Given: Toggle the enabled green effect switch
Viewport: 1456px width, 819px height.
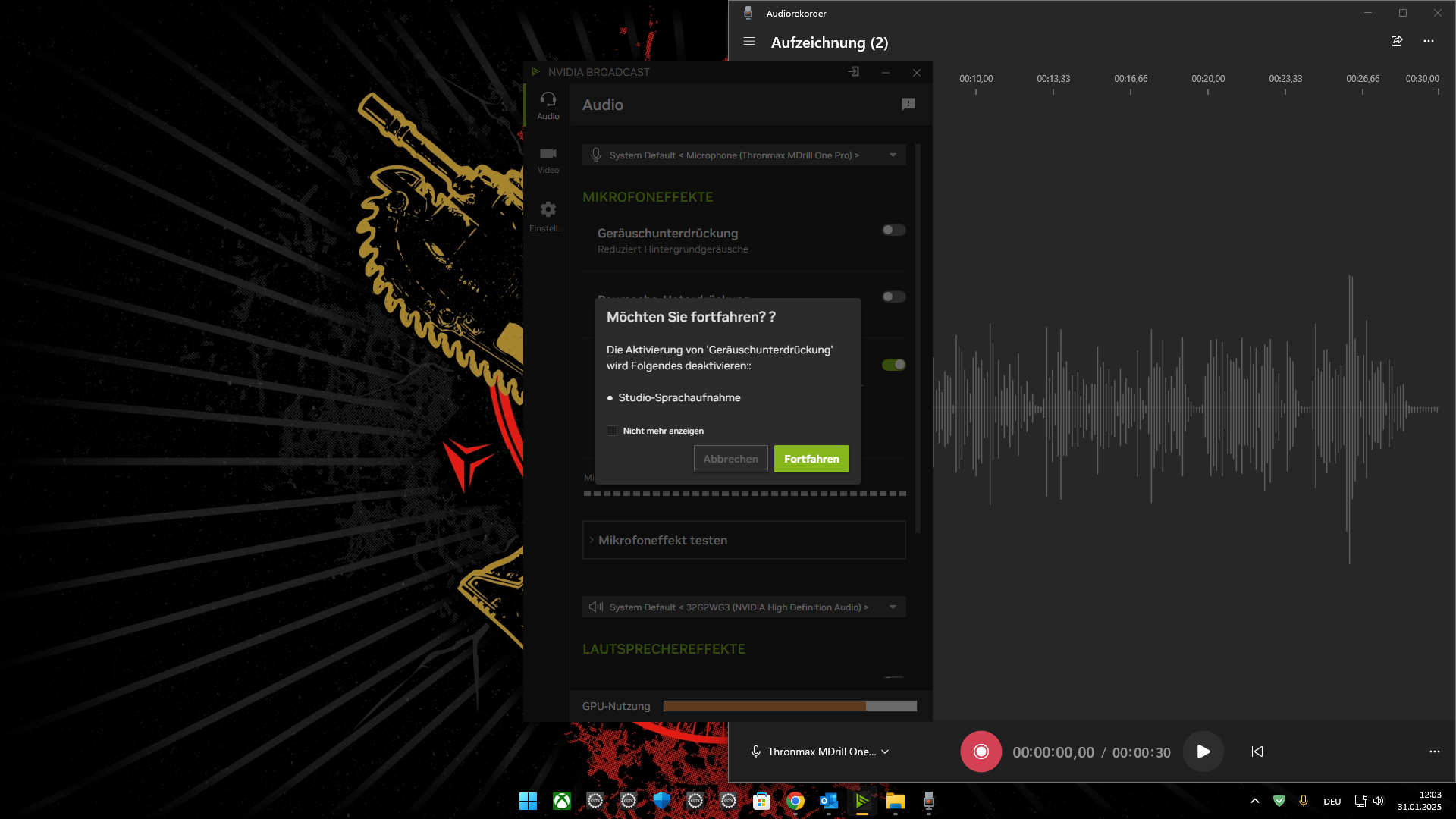Looking at the screenshot, I should pyautogui.click(x=893, y=365).
